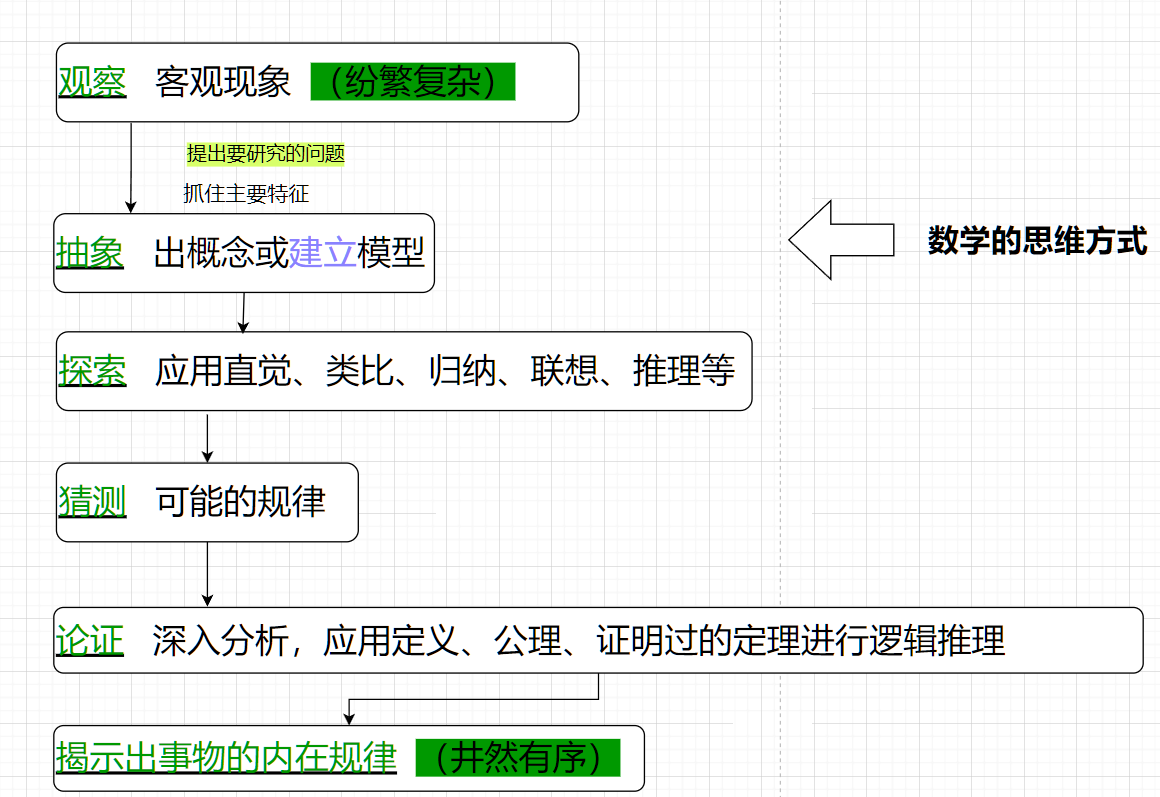Click the blue text 建立

(x=322, y=253)
